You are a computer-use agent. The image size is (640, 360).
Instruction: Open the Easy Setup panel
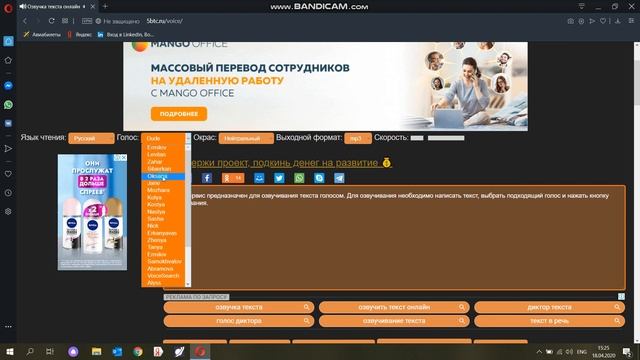pyautogui.click(x=631, y=21)
